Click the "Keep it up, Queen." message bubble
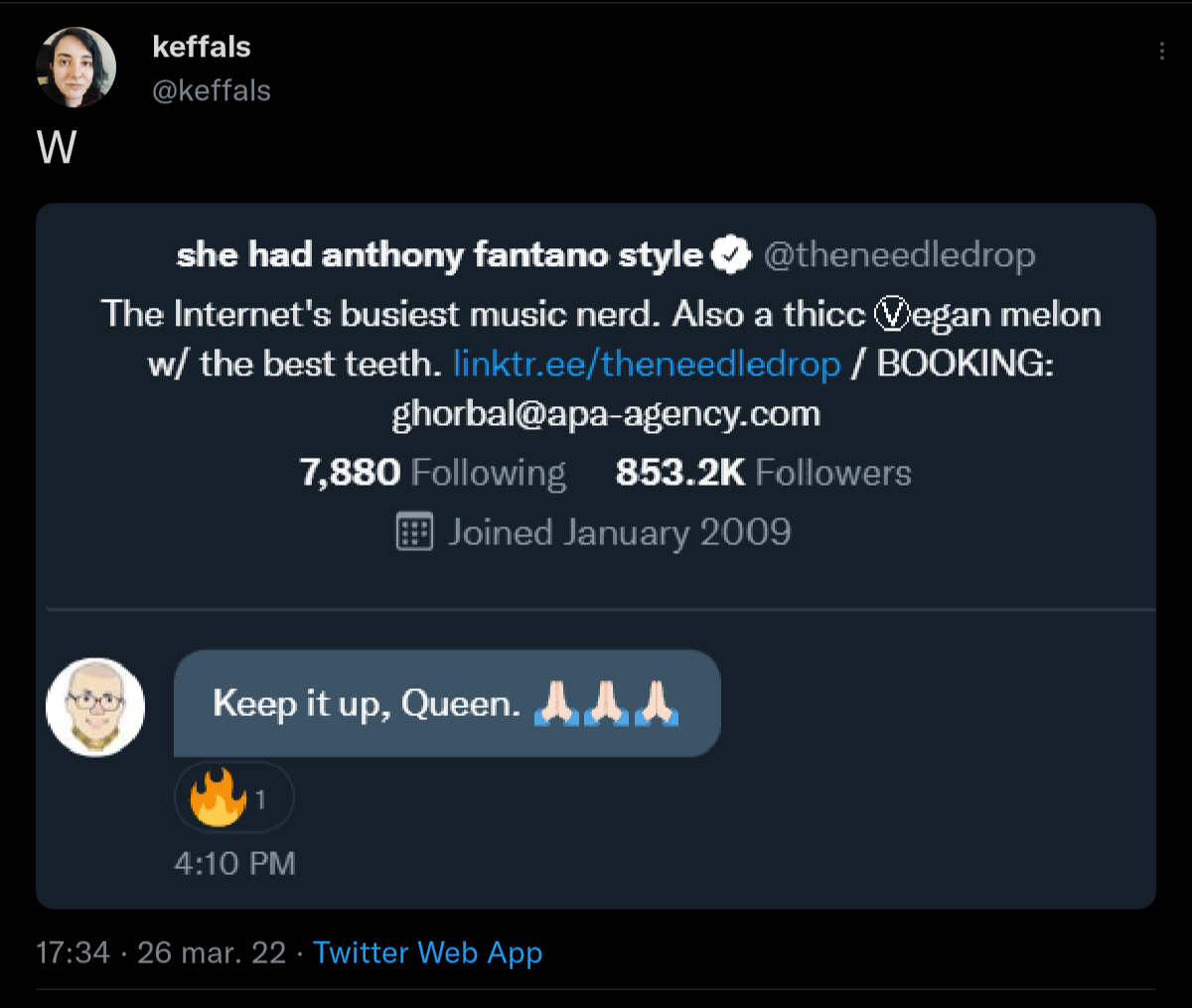Screen dimensions: 1192x1008 [366, 703]
